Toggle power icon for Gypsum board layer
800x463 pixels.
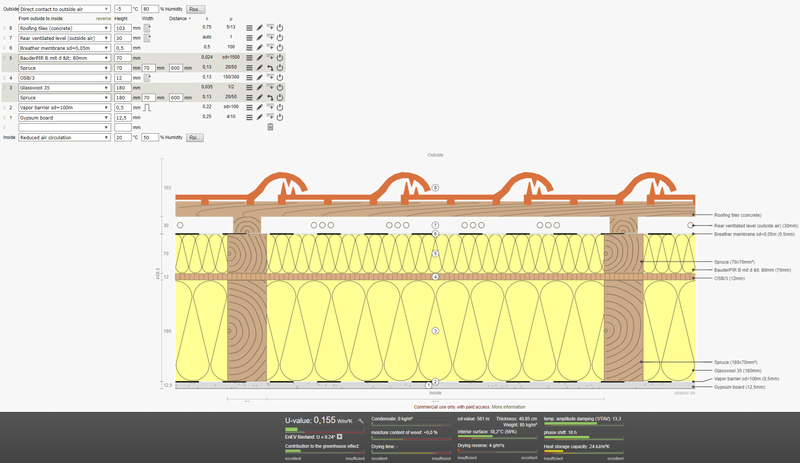(x=280, y=117)
